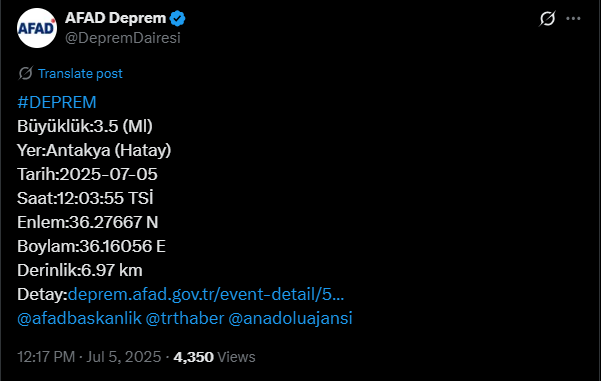
Task: Click the Büyüklük 3.5 magnitude line
Action: (x=85, y=126)
